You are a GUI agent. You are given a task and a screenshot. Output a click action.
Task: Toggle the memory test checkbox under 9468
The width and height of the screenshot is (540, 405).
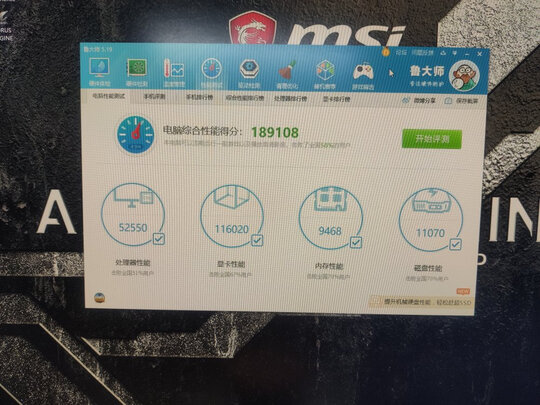point(356,242)
